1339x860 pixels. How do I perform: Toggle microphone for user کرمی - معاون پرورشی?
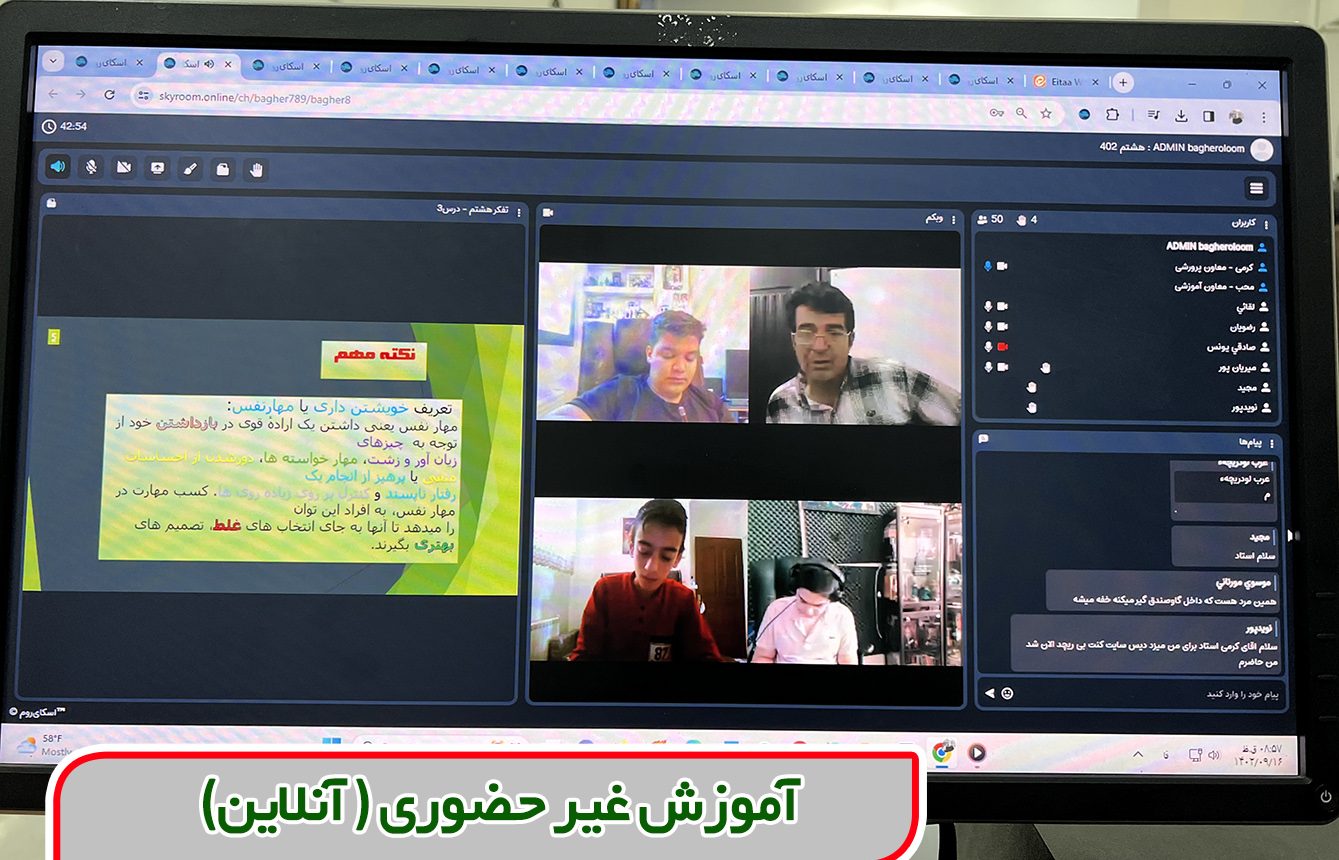tap(988, 266)
